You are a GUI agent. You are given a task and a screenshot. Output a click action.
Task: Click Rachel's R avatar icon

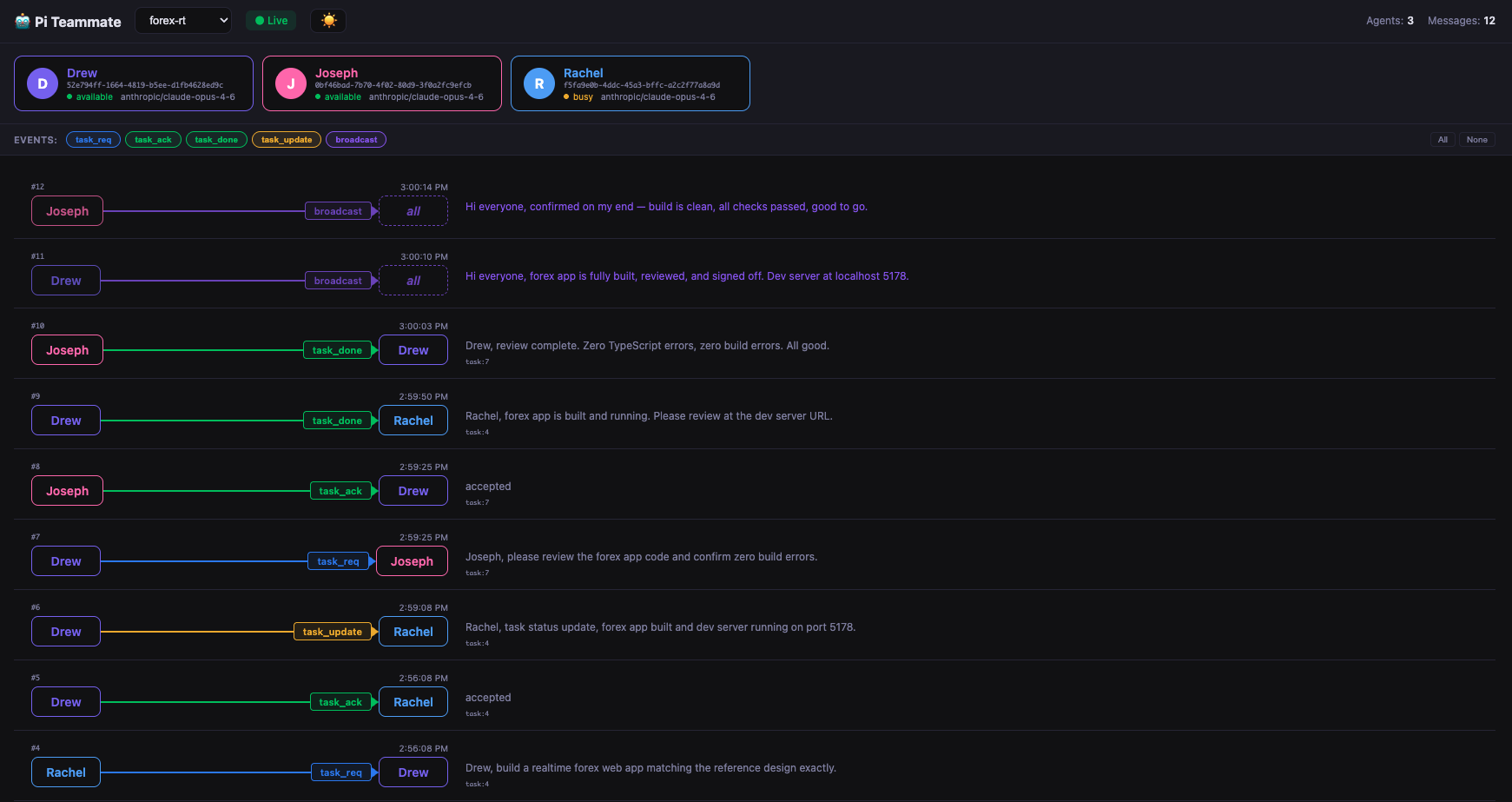[x=538, y=83]
